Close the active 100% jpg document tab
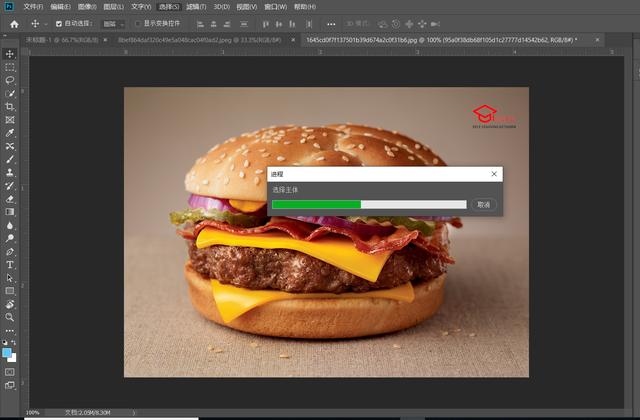 (x=597, y=40)
